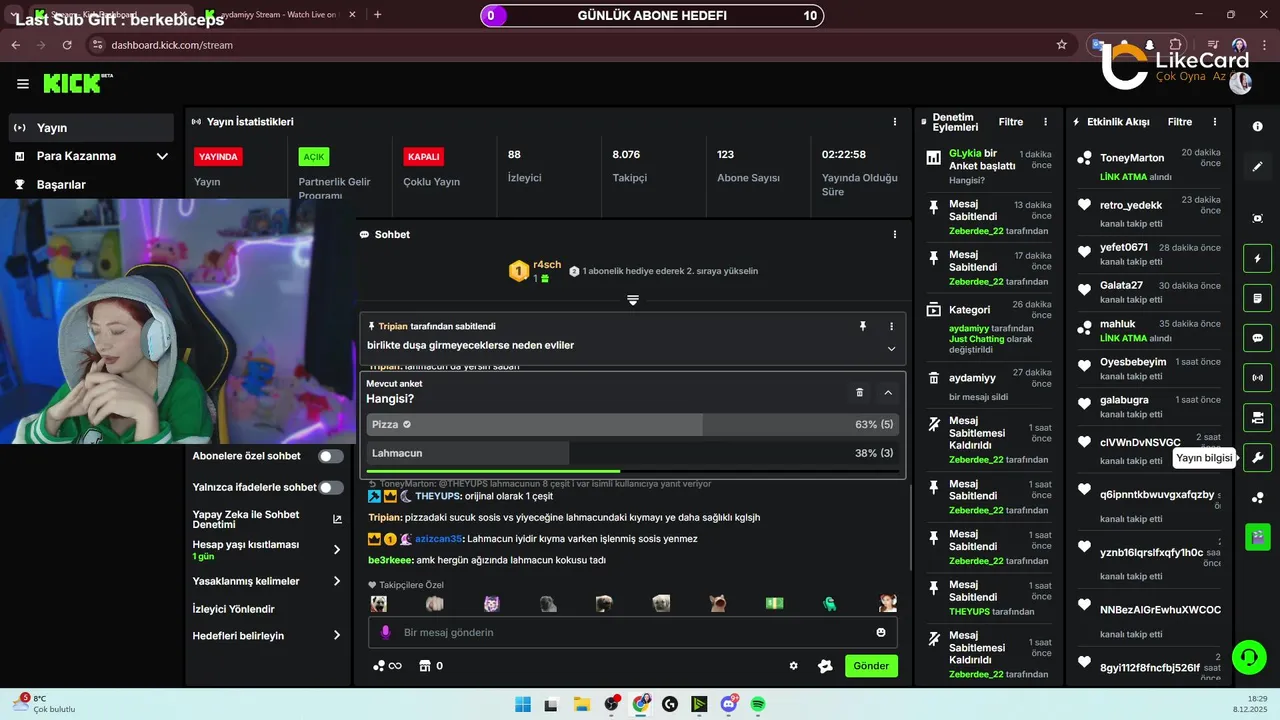Click the Gönder send button
This screenshot has width=1280, height=720.
[x=871, y=666]
